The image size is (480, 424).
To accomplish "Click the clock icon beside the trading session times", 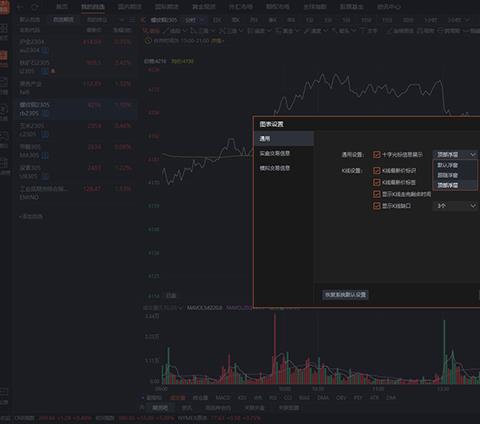I will [148, 41].
